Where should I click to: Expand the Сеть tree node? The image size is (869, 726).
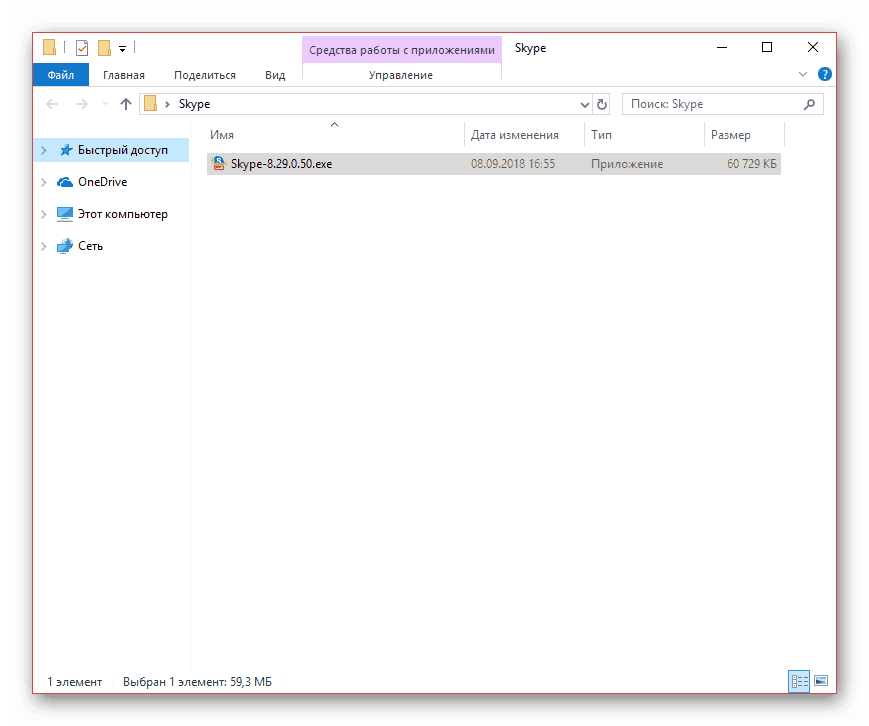click(44, 246)
